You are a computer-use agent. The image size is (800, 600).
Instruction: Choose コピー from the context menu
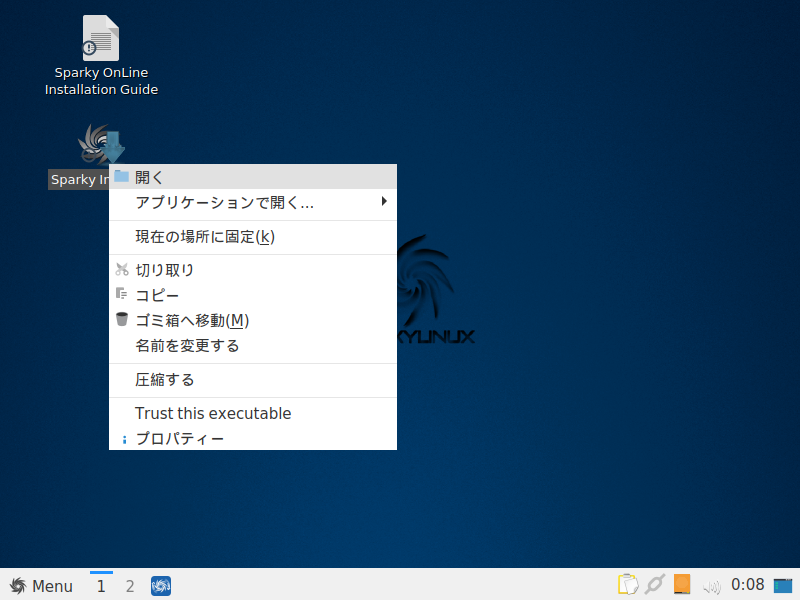(253, 295)
